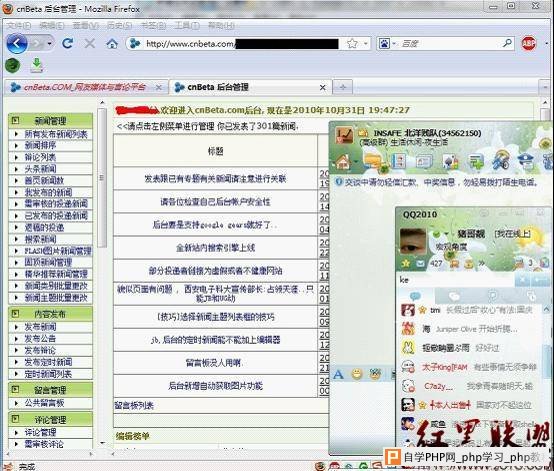The height and width of the screenshot is (471, 554).
Task: Reload the page with the refresh icon
Action: pos(67,43)
